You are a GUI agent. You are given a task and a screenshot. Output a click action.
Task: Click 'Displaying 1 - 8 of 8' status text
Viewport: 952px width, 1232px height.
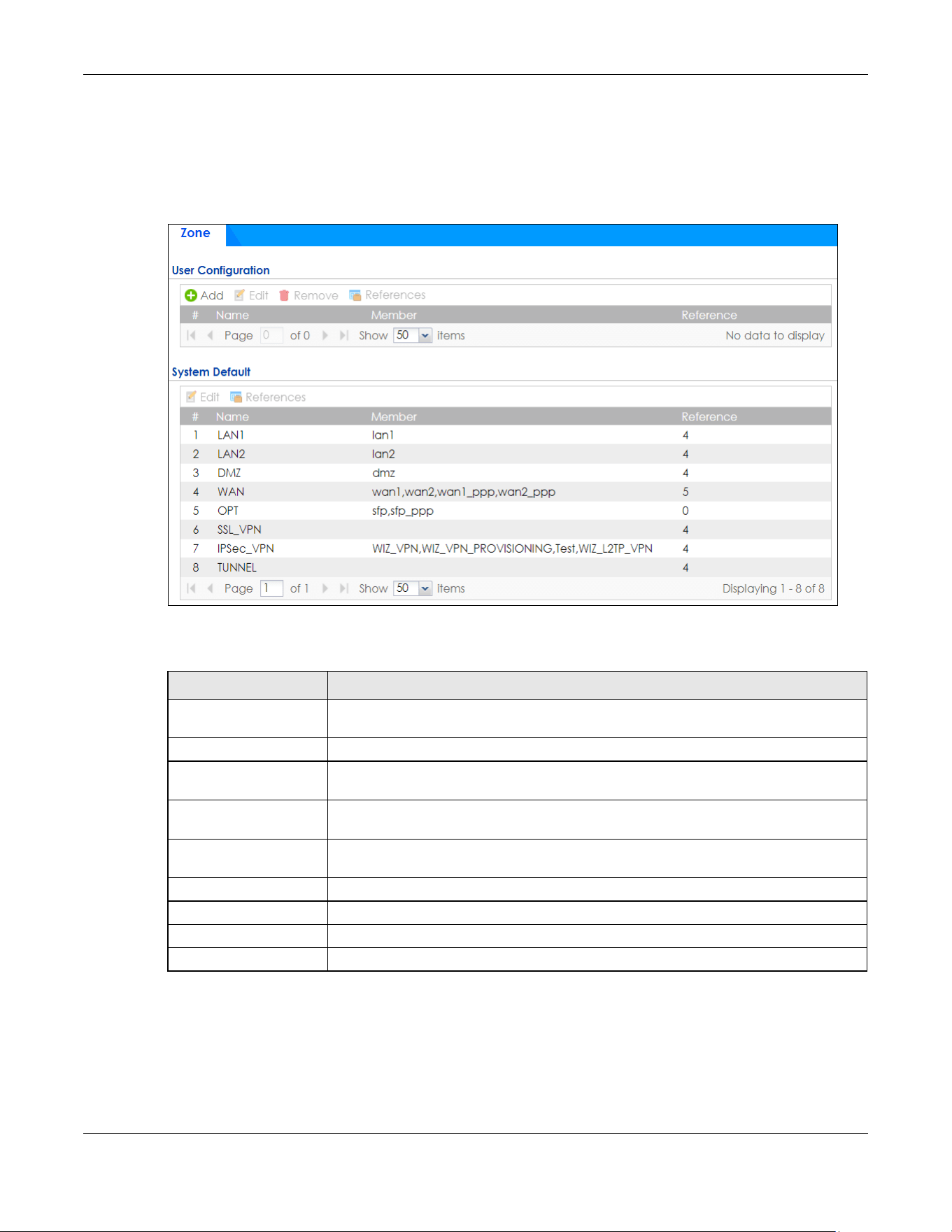click(773, 588)
